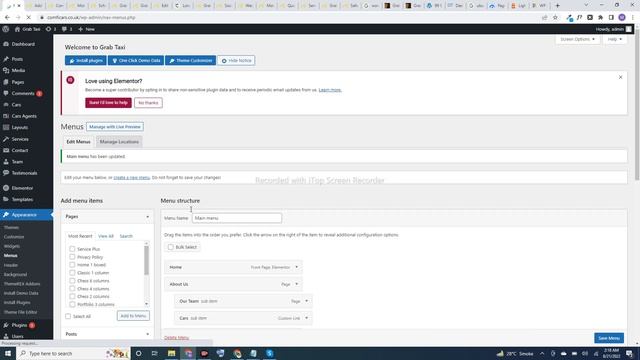
Task: Check the Chess 4 columns page
Action: click(72, 289)
